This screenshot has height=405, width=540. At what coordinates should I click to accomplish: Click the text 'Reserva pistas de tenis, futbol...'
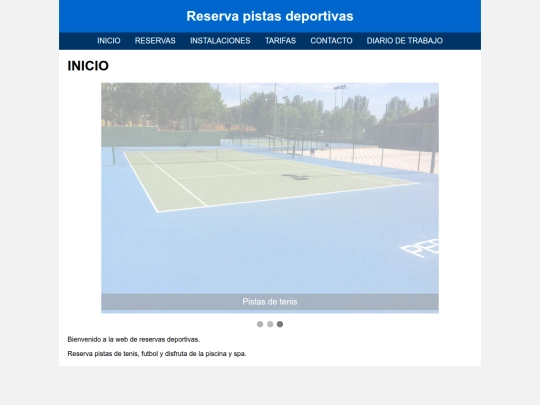pyautogui.click(x=157, y=354)
